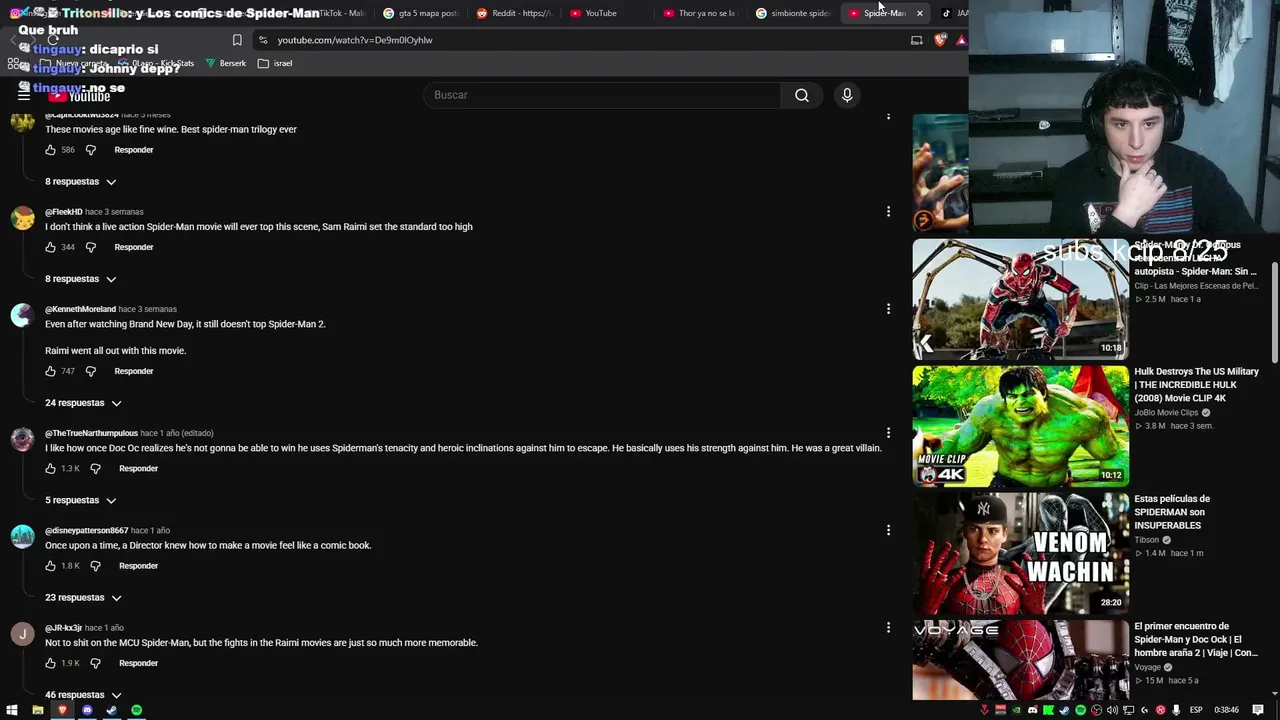This screenshot has height=720, width=1280.
Task: Click the media/cast icon in the address bar
Action: click(x=916, y=40)
